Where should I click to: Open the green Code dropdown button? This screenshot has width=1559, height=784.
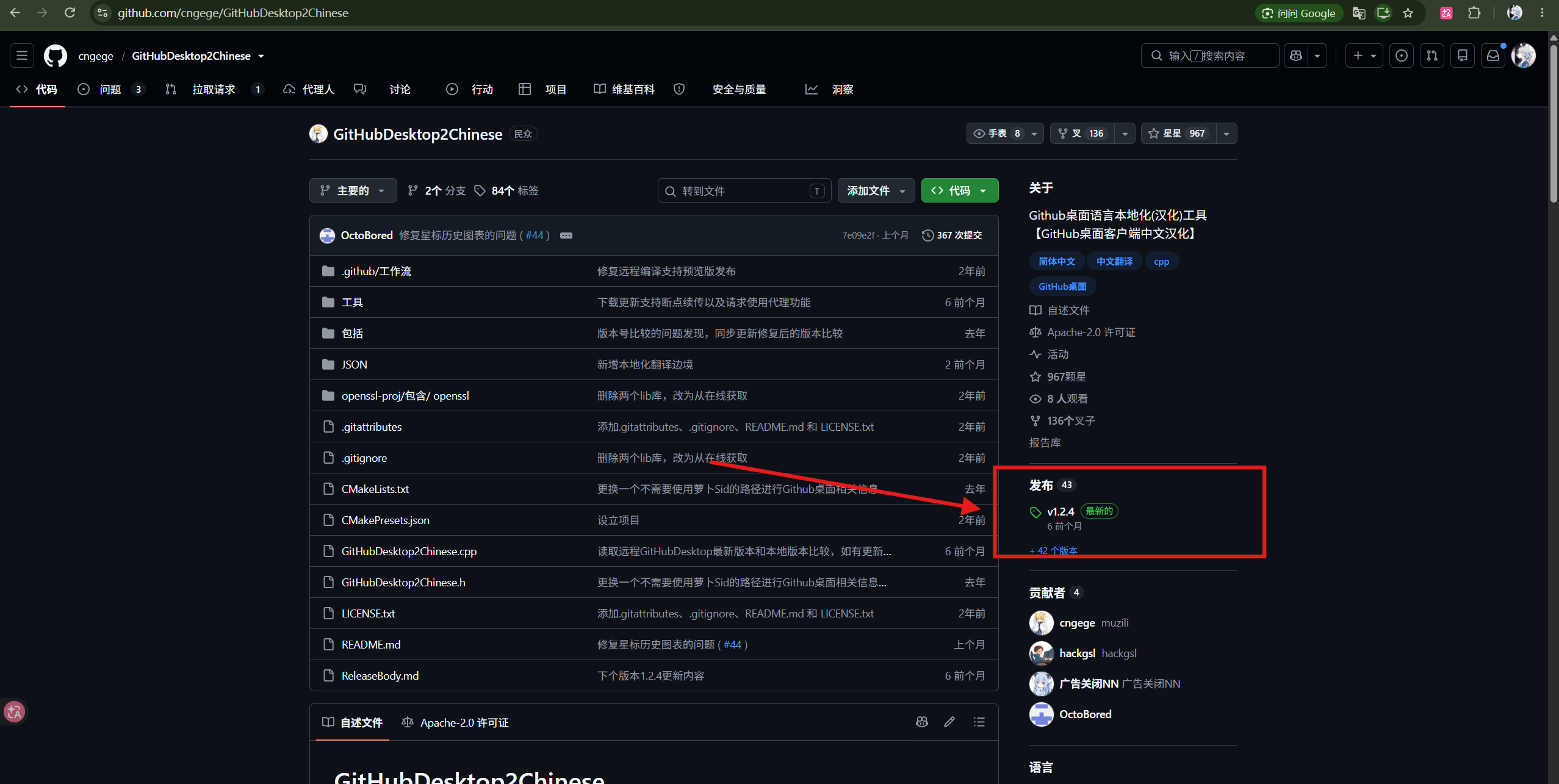pos(960,190)
